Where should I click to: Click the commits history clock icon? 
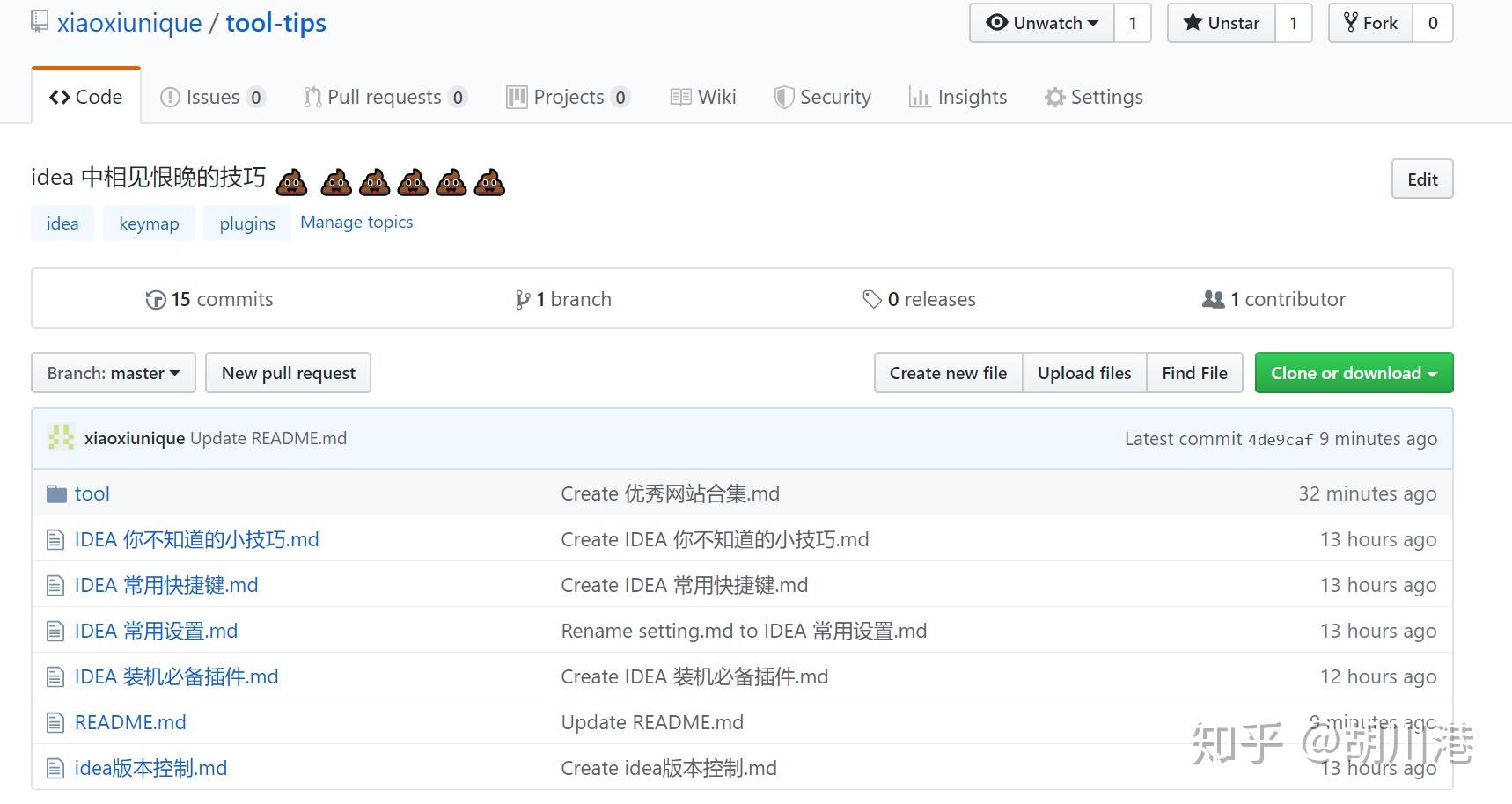tap(156, 300)
